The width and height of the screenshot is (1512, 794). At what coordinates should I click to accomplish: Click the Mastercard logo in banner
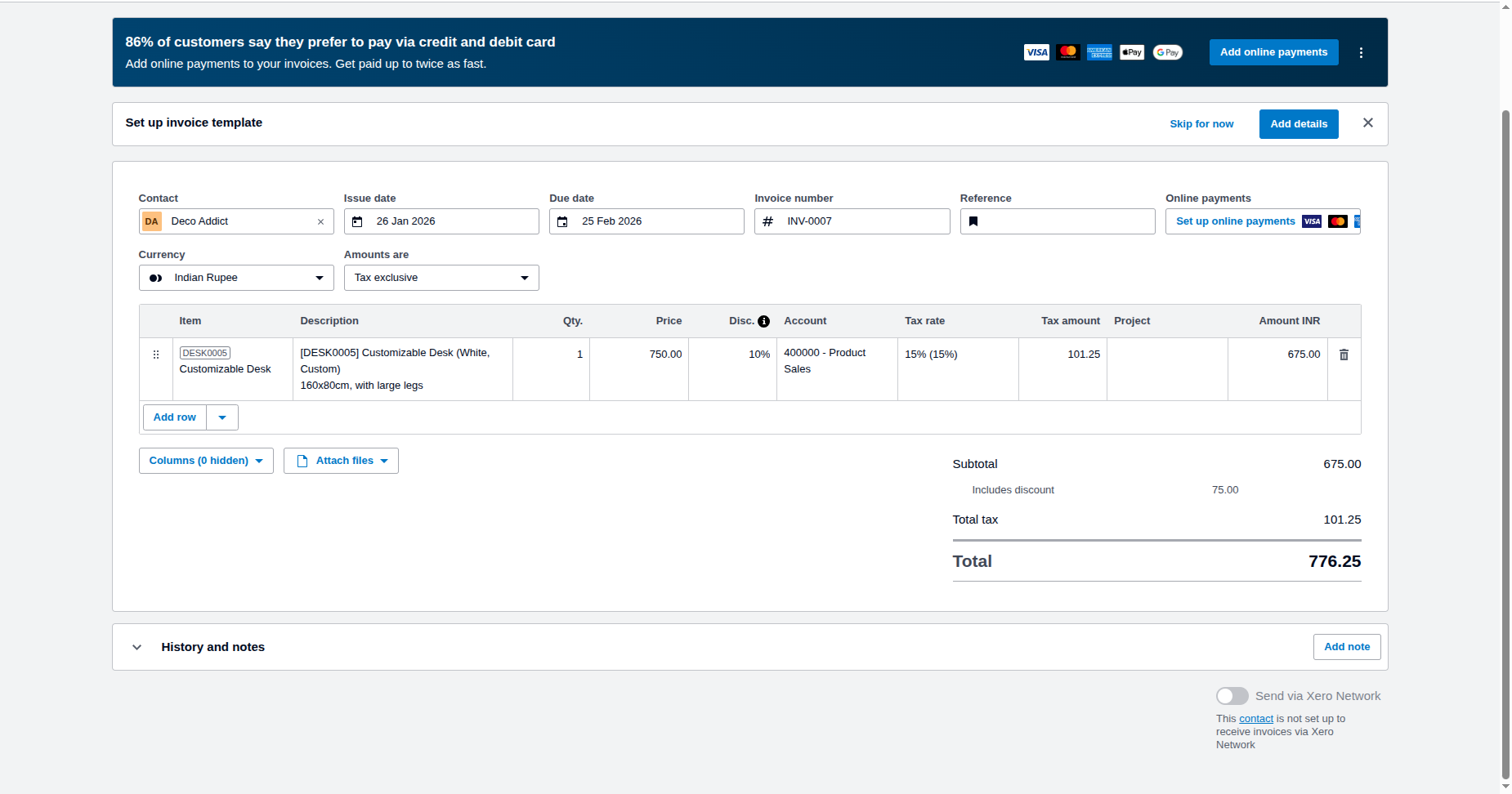point(1068,52)
